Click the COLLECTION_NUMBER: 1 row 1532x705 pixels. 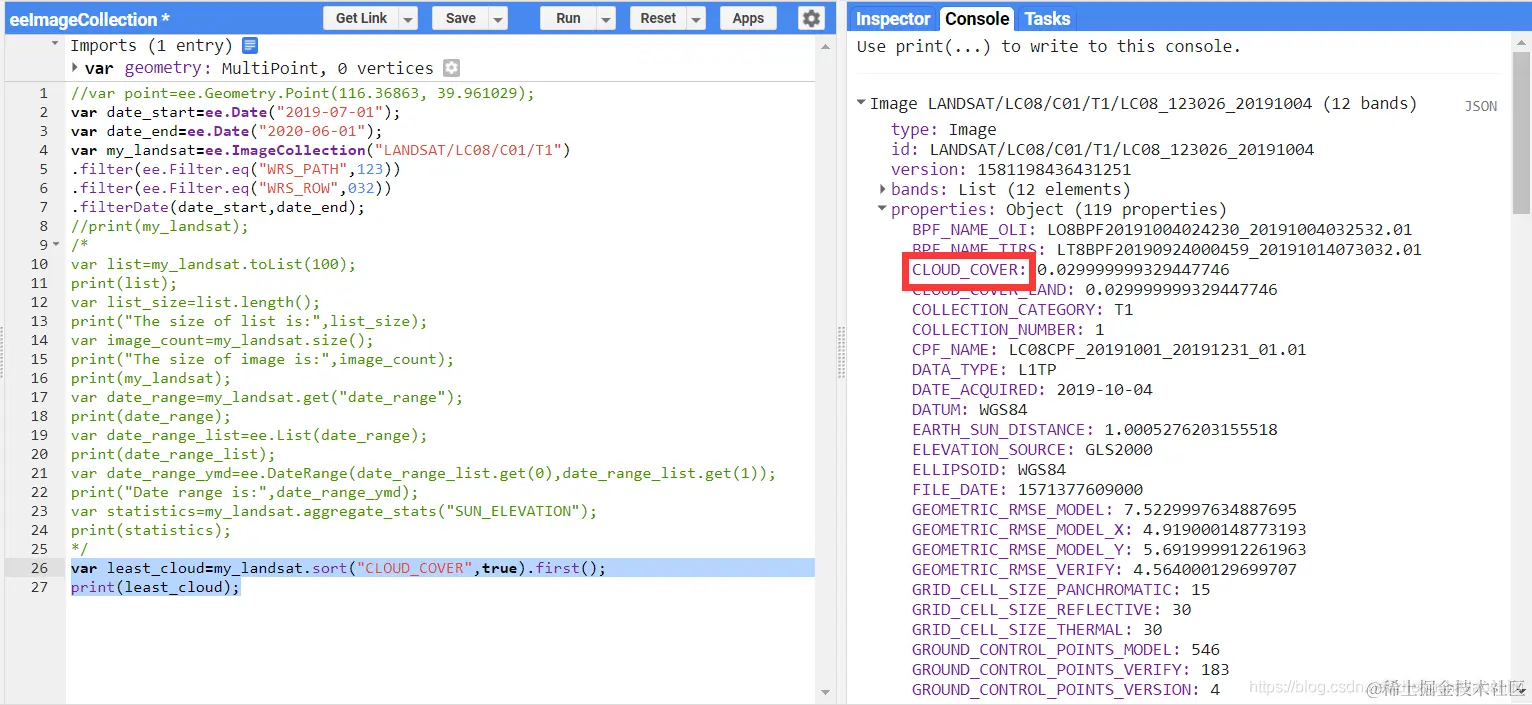(1008, 329)
